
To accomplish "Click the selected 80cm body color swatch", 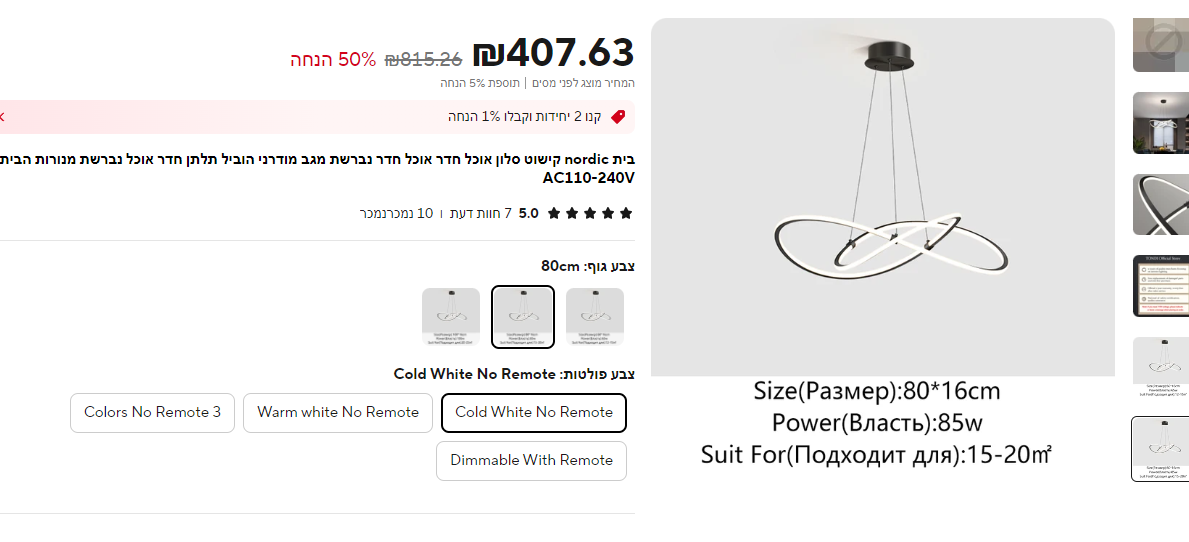I will point(523,318).
